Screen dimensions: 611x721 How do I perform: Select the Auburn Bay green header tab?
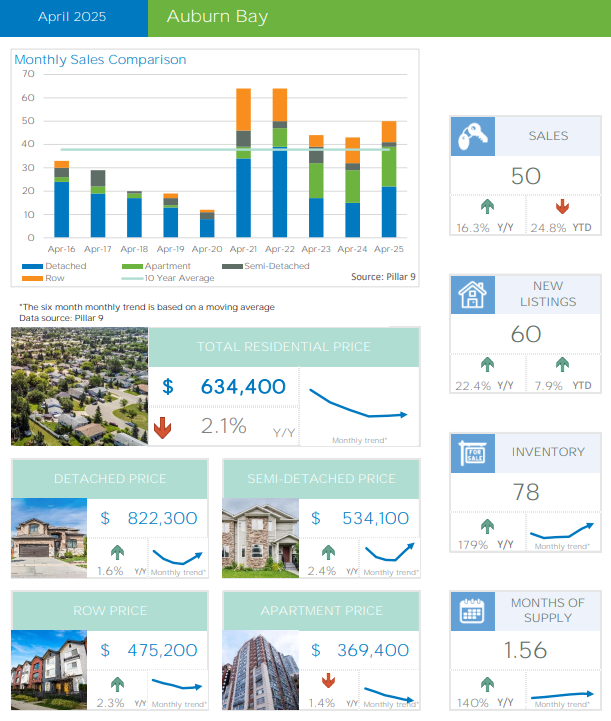tap(378, 18)
